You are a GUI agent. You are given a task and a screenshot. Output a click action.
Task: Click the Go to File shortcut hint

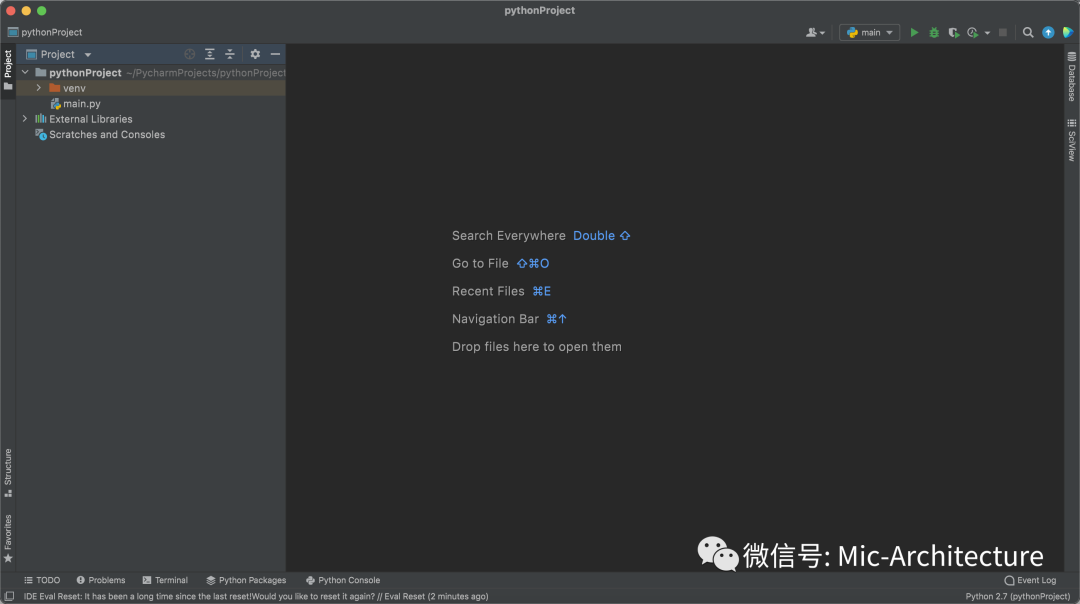(x=500, y=264)
